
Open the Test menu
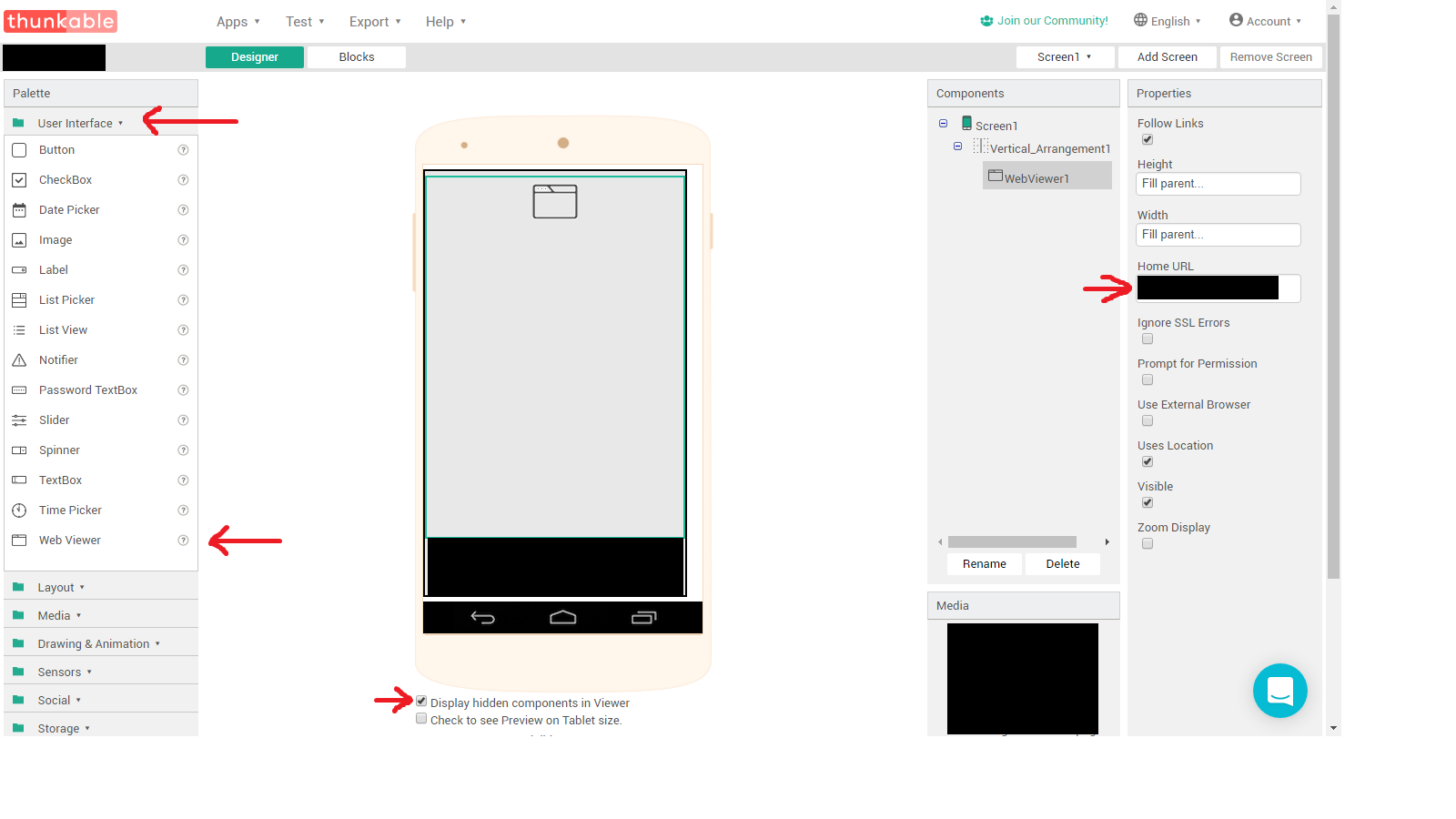tap(305, 22)
